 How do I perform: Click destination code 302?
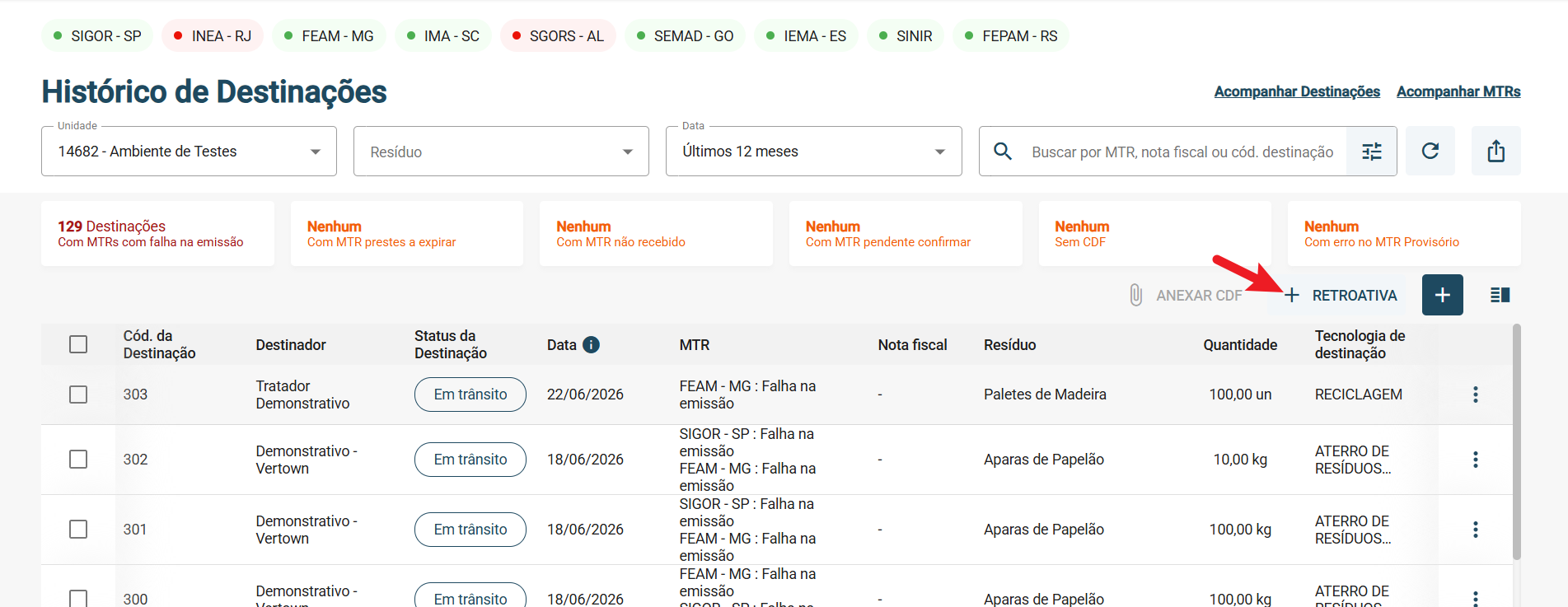135,460
